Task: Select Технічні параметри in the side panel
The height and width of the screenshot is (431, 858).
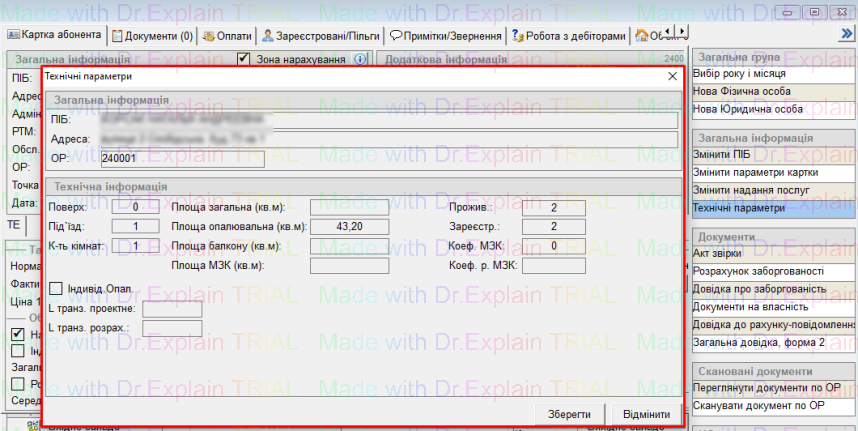Action: pyautogui.click(x=773, y=209)
